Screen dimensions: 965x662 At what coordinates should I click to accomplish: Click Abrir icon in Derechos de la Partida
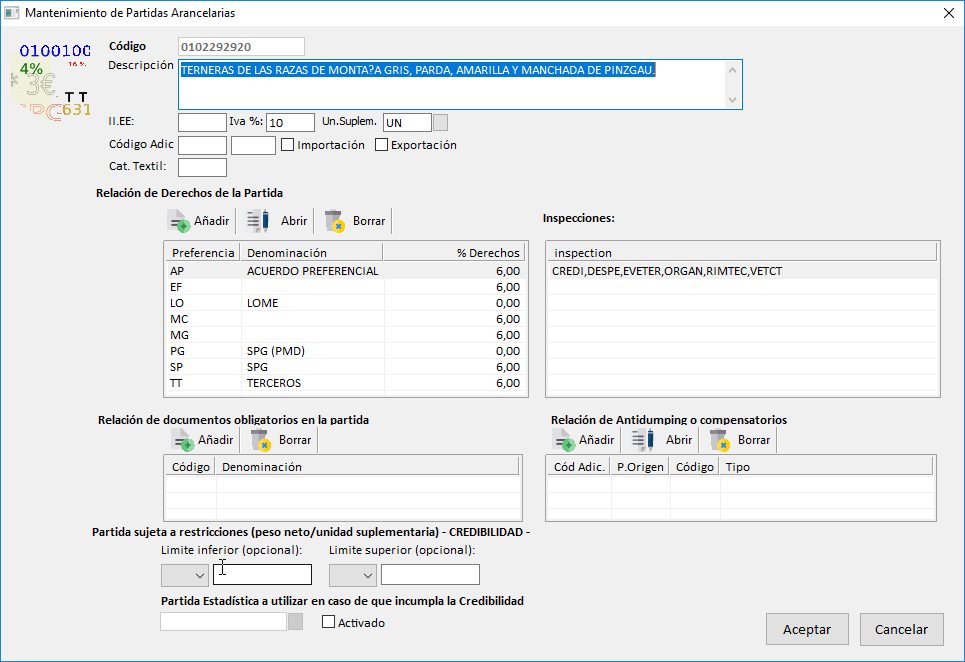tap(258, 221)
